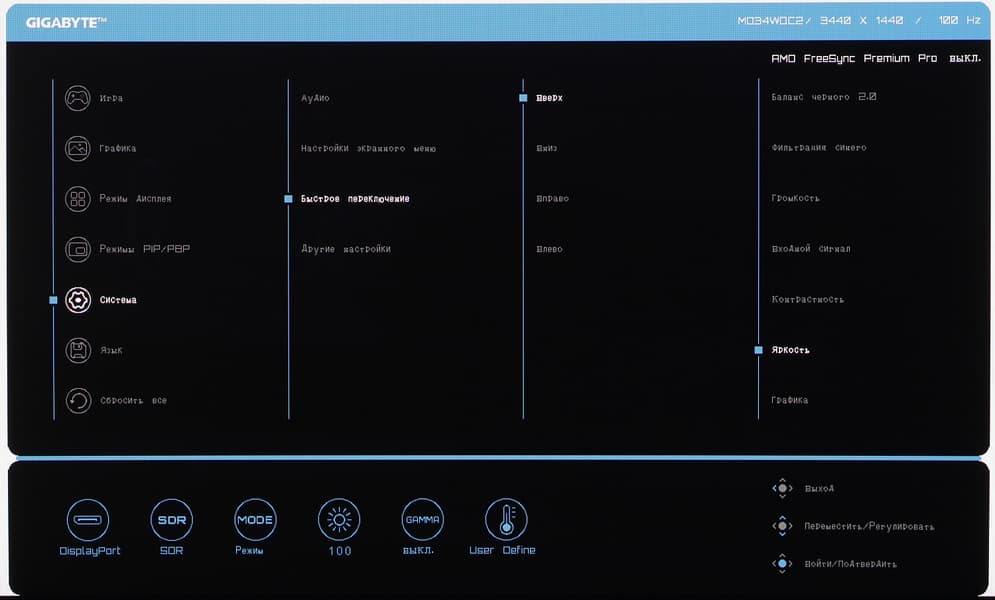Open the Язык menu entry
The image size is (995, 600).
[111, 350]
